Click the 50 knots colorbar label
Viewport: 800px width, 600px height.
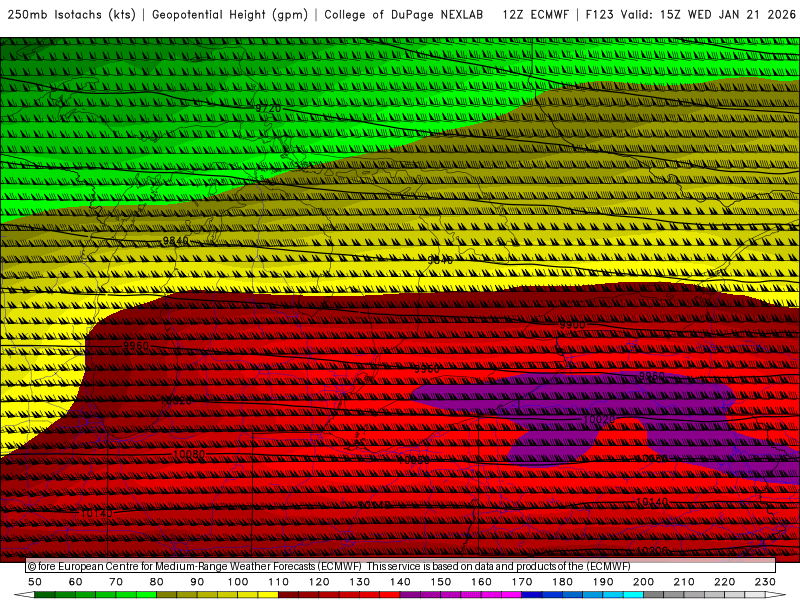tap(35, 582)
